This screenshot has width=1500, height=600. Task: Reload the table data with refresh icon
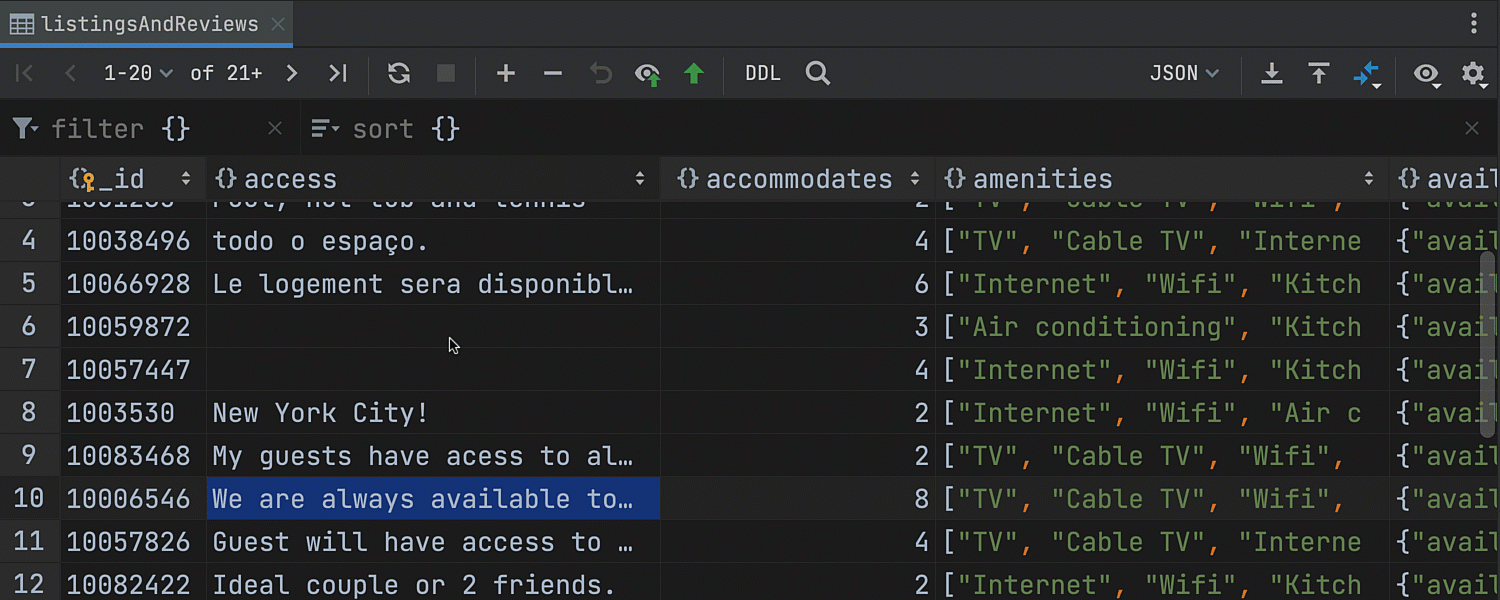(x=399, y=73)
